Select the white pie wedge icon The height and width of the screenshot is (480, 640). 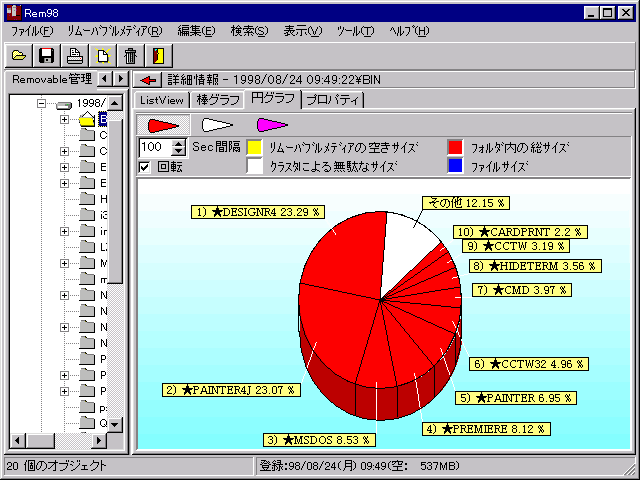[218, 125]
